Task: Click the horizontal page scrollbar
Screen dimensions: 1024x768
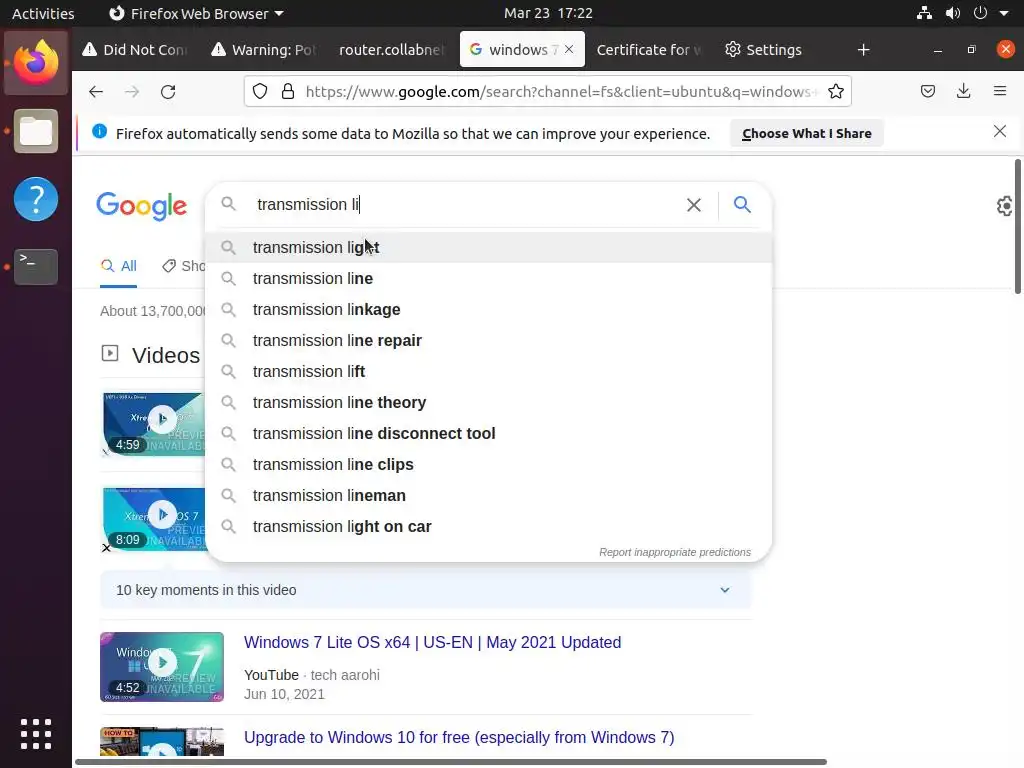Action: pos(451,762)
